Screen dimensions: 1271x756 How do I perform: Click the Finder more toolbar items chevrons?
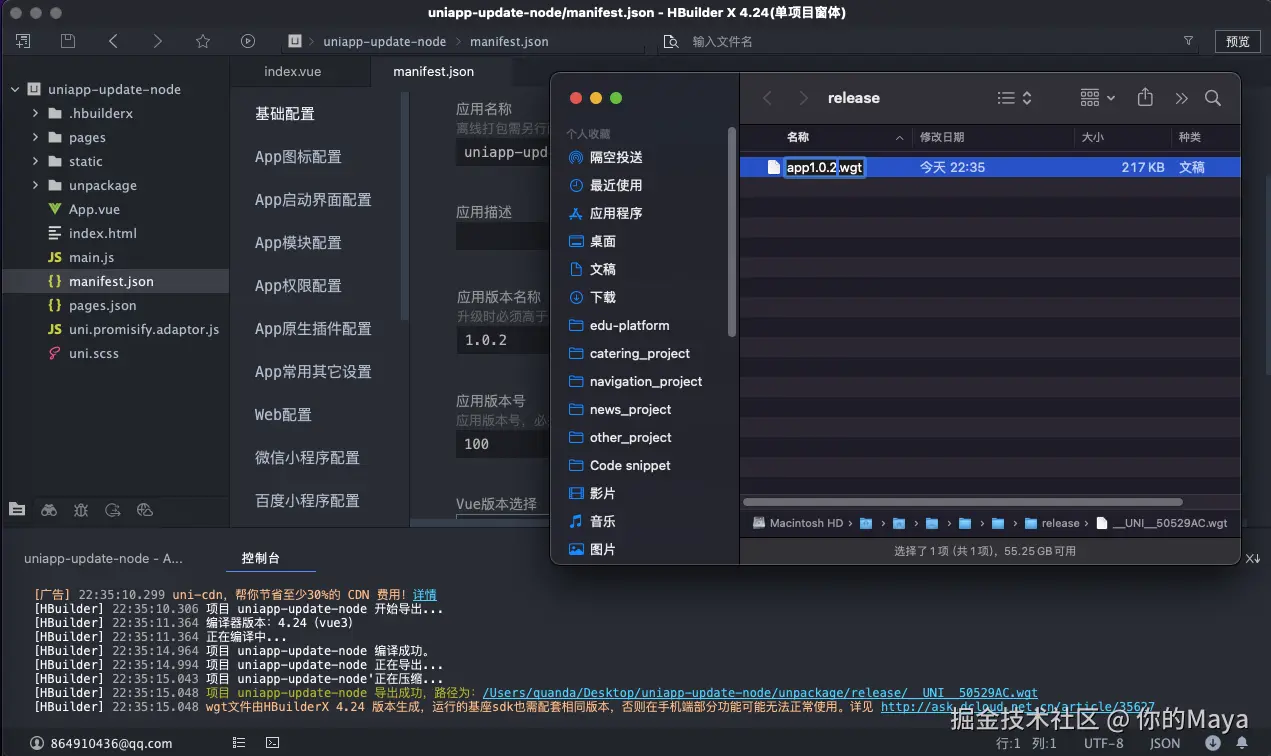[x=1181, y=98]
